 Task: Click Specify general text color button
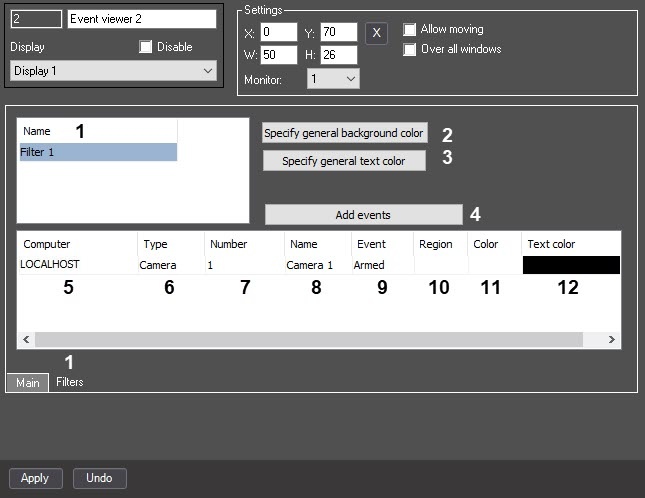coord(344,161)
